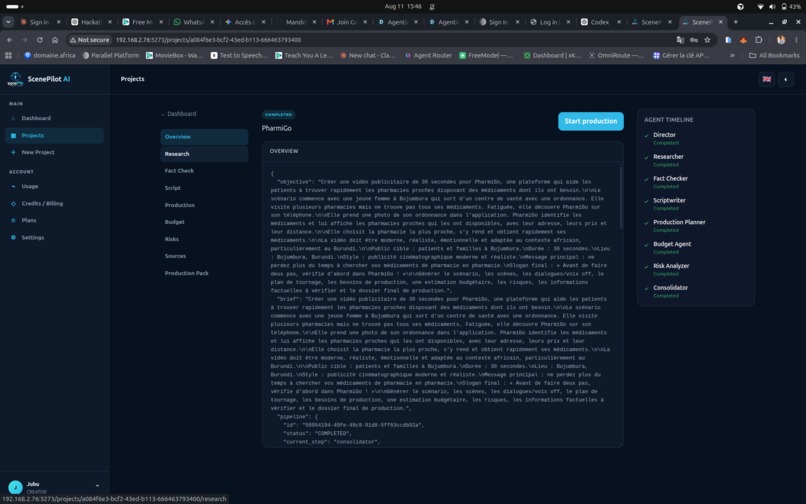Screen dimensions: 806x504
Task: Click the browser Forward arrow
Action: [24, 40]
